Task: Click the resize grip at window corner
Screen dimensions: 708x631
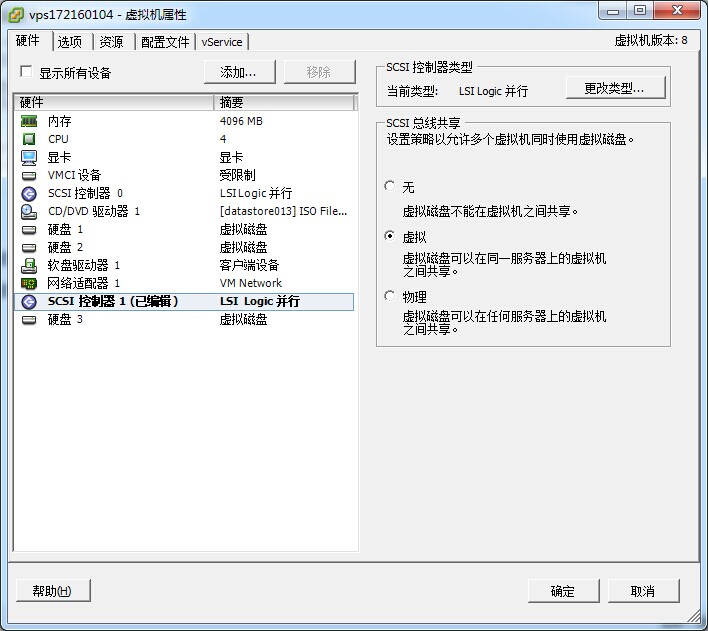Action: point(694,617)
